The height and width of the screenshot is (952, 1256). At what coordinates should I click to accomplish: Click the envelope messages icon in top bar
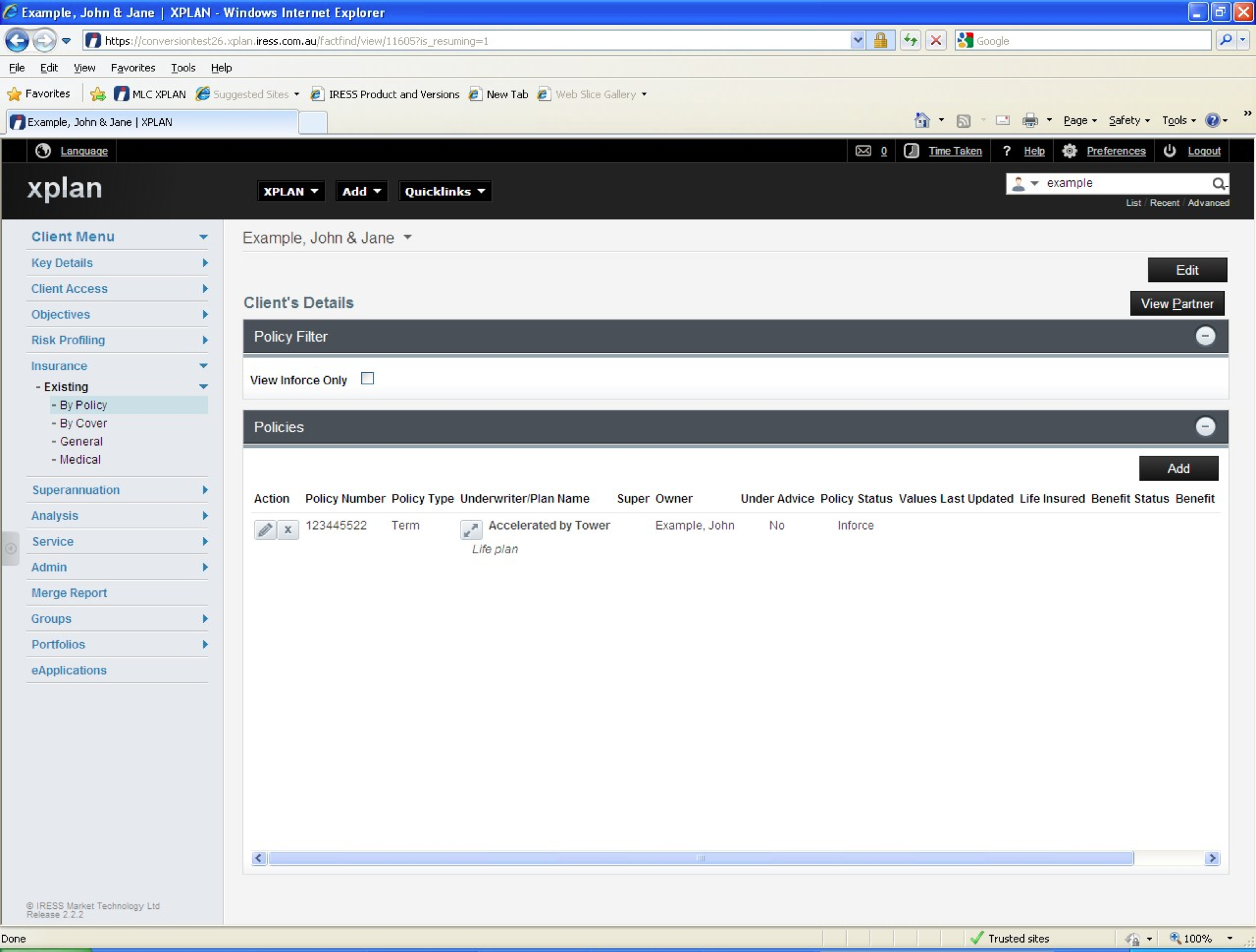tap(863, 151)
